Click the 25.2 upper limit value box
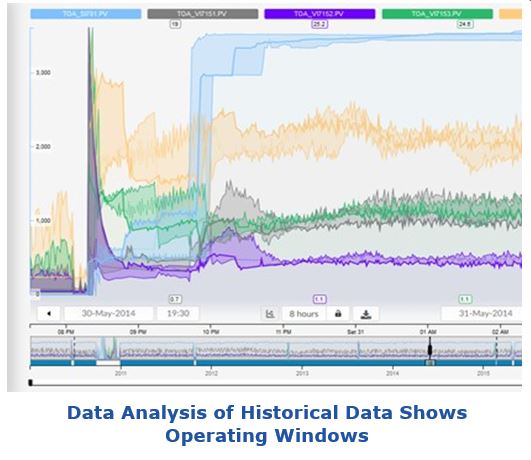531x460 pixels. click(x=319, y=24)
